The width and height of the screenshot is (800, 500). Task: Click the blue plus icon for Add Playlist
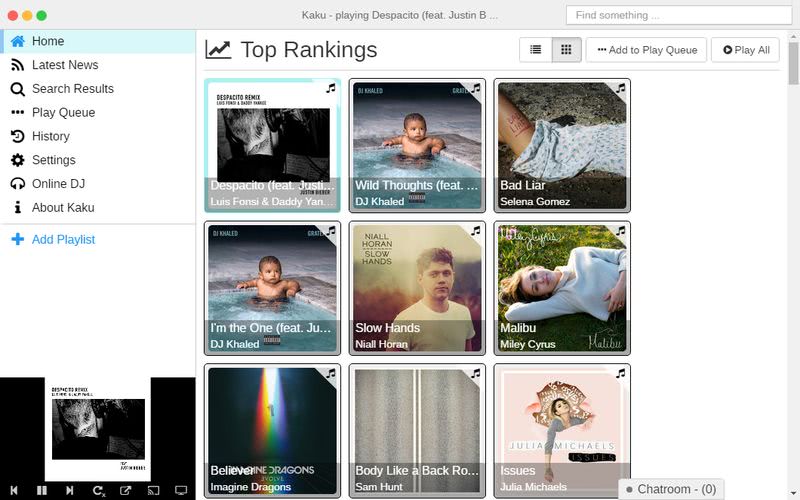point(17,239)
